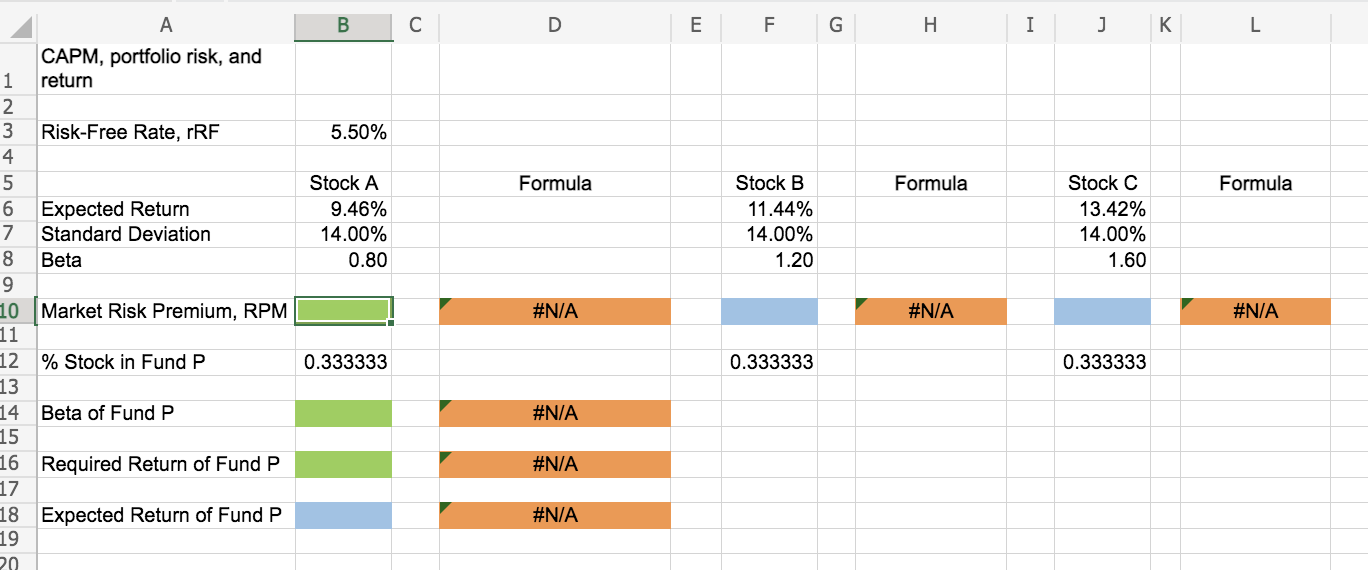Select row 3 header
Screen dimensions: 1368x570
[18, 132]
